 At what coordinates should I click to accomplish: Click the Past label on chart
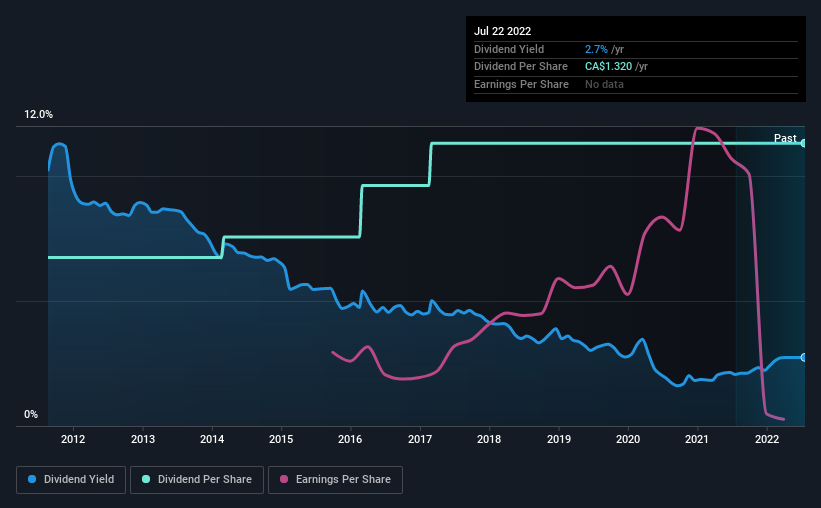785,138
